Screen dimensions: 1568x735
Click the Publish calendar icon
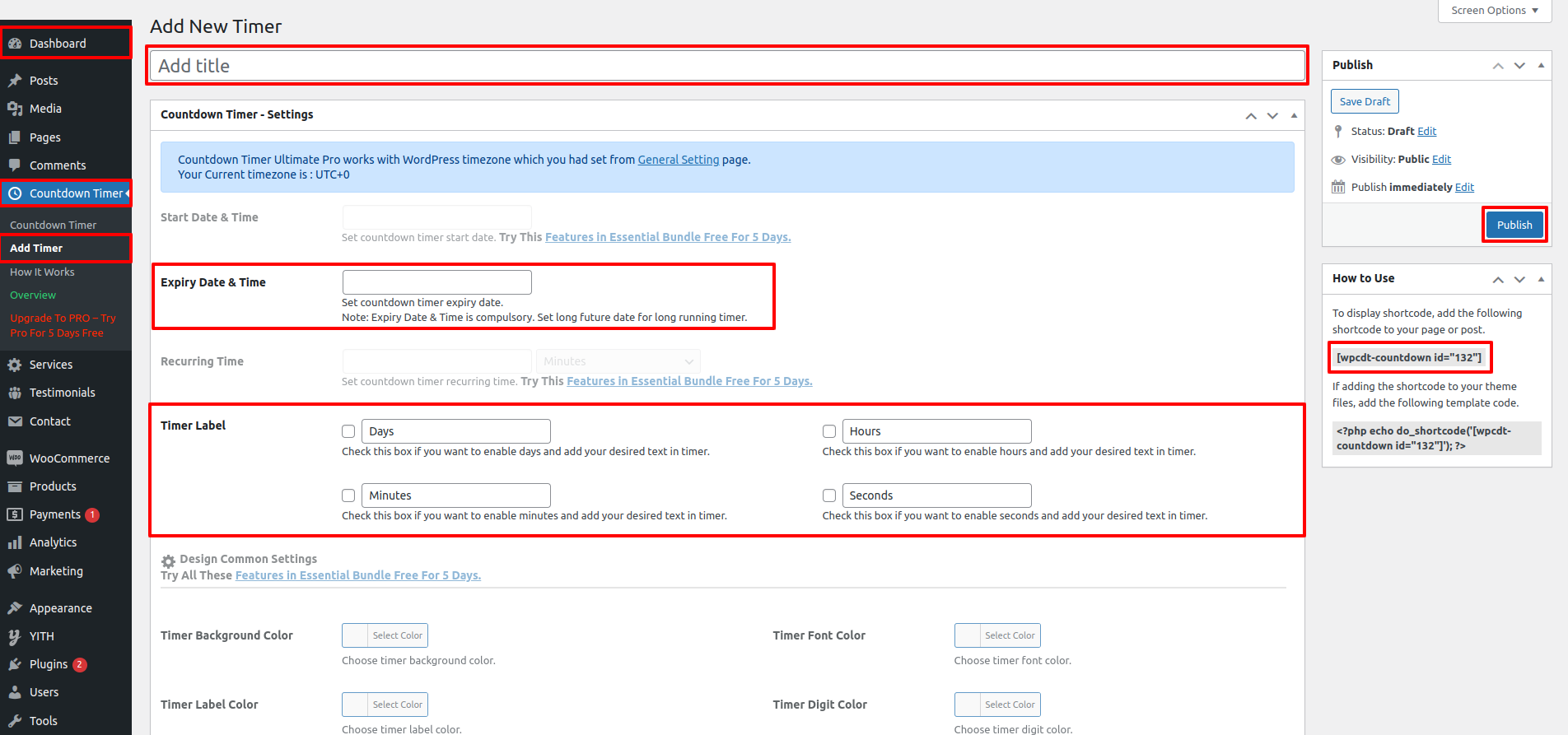pos(1338,188)
